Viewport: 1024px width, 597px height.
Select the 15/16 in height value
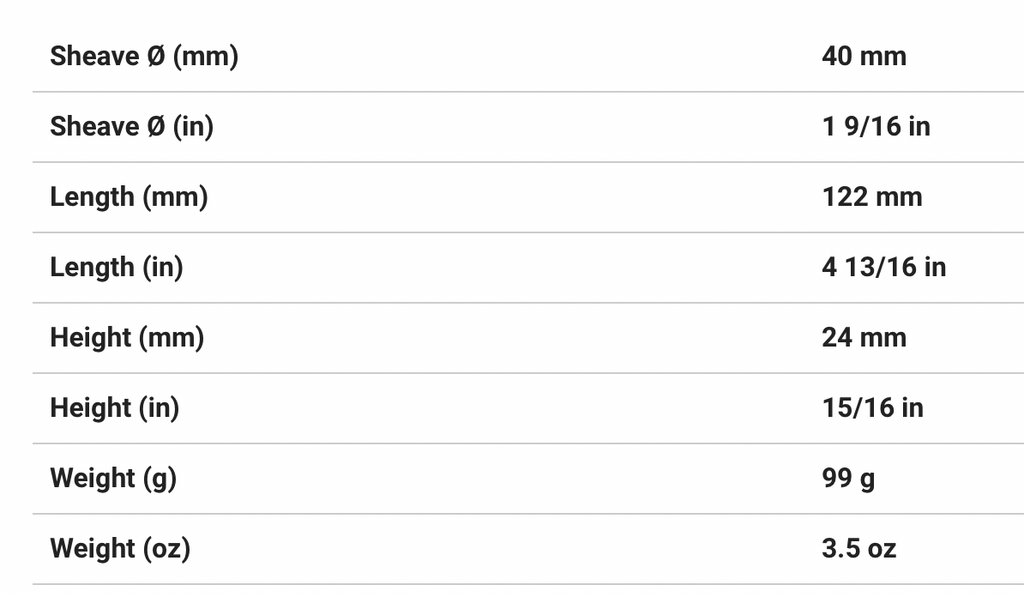tap(872, 408)
